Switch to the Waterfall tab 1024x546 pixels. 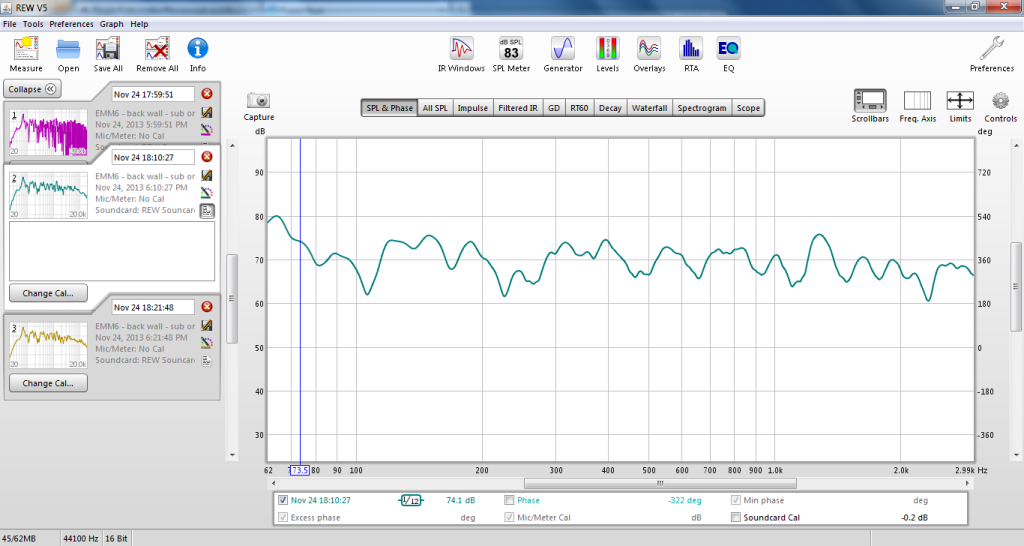[649, 108]
